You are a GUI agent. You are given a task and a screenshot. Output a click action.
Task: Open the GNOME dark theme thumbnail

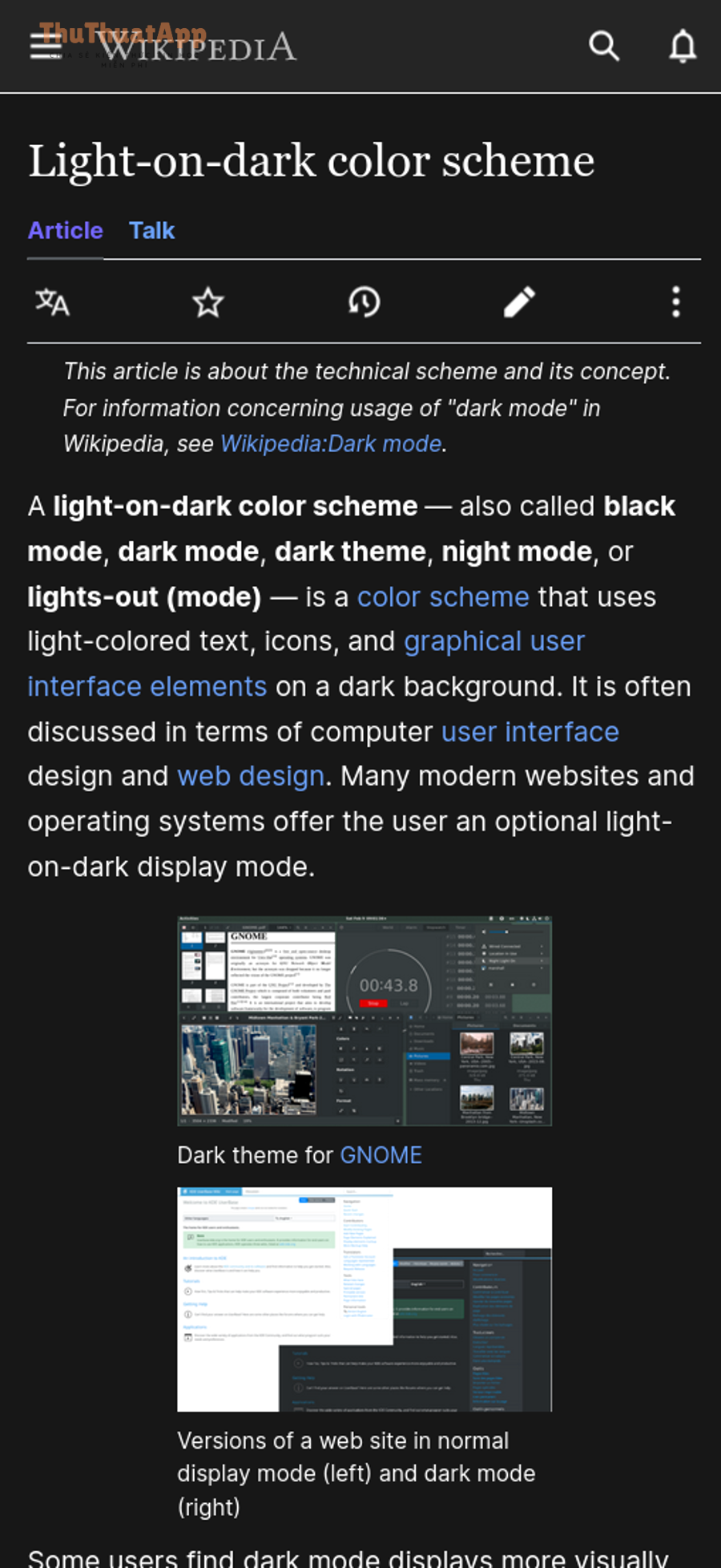pyautogui.click(x=365, y=1020)
